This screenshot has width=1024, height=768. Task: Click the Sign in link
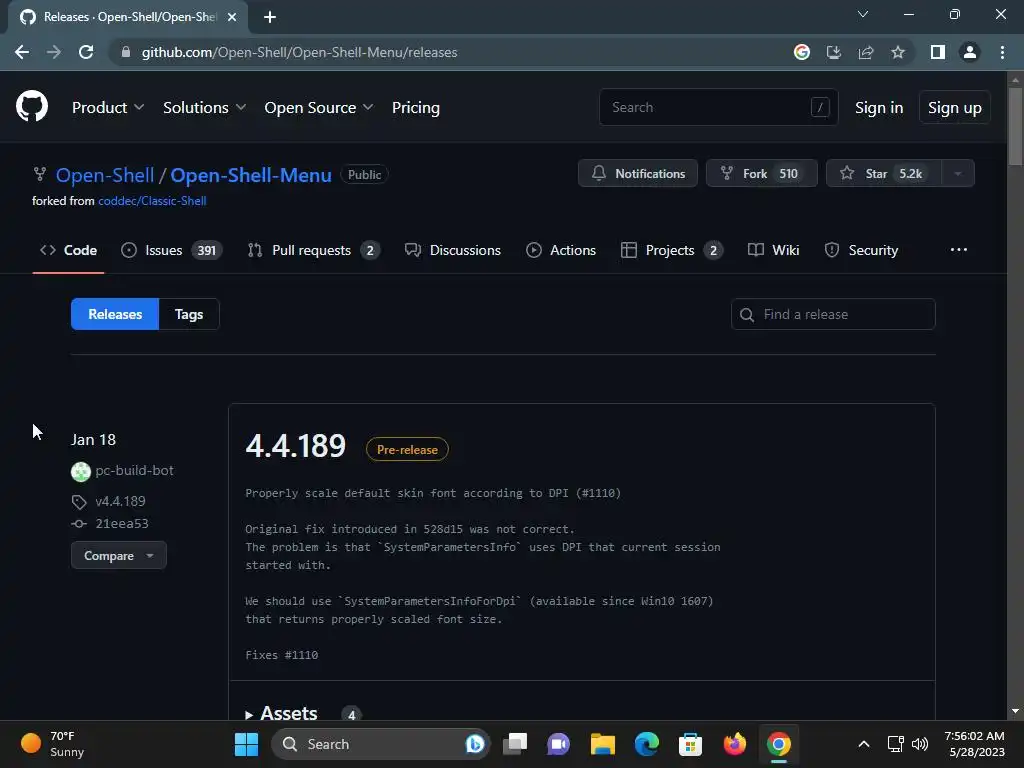[879, 107]
